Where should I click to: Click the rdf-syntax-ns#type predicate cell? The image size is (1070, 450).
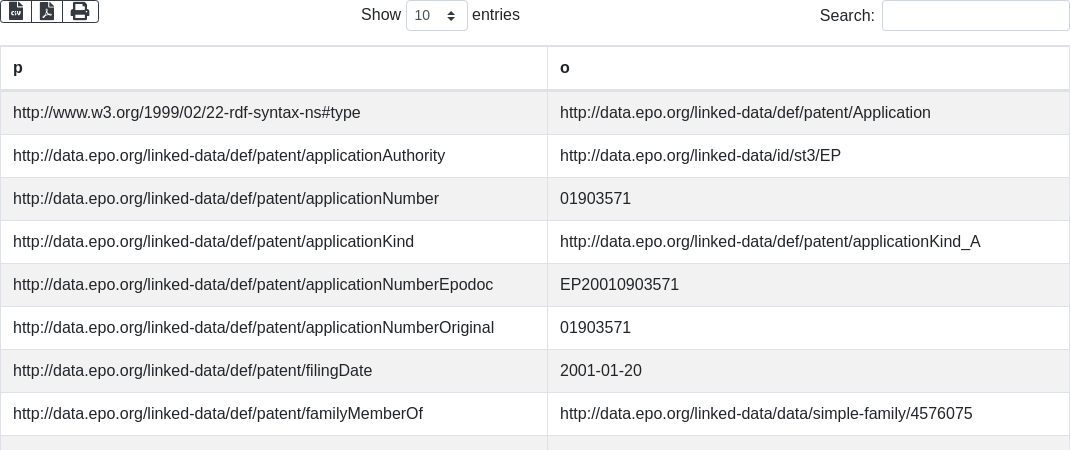pos(187,113)
